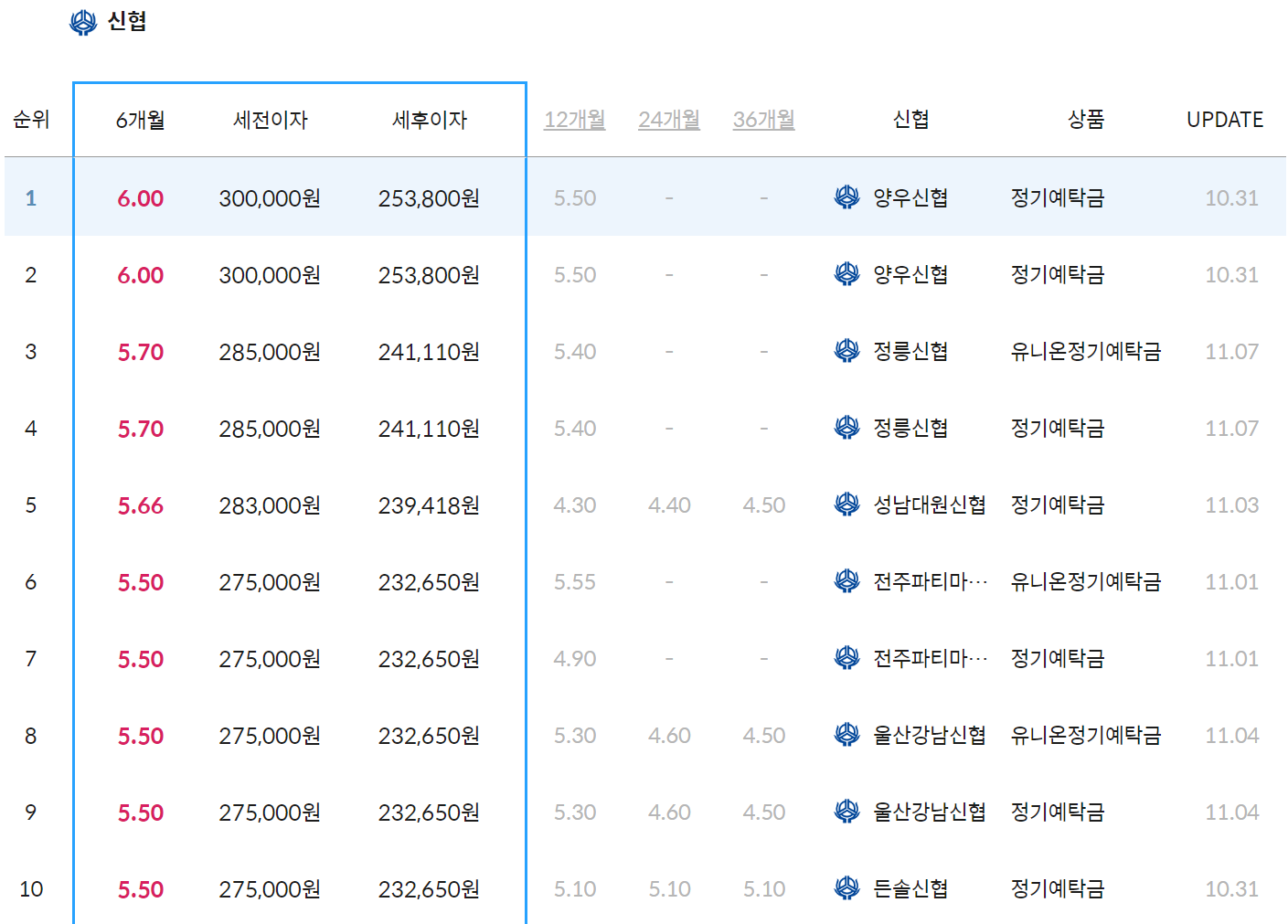Click the 상품 column header
The height and width of the screenshot is (924, 1288).
pos(1086,120)
